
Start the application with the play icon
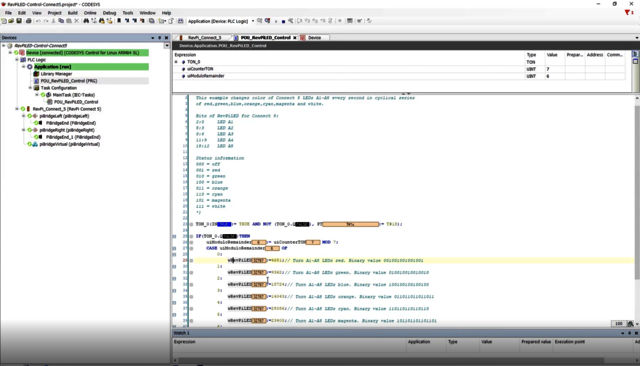click(276, 21)
